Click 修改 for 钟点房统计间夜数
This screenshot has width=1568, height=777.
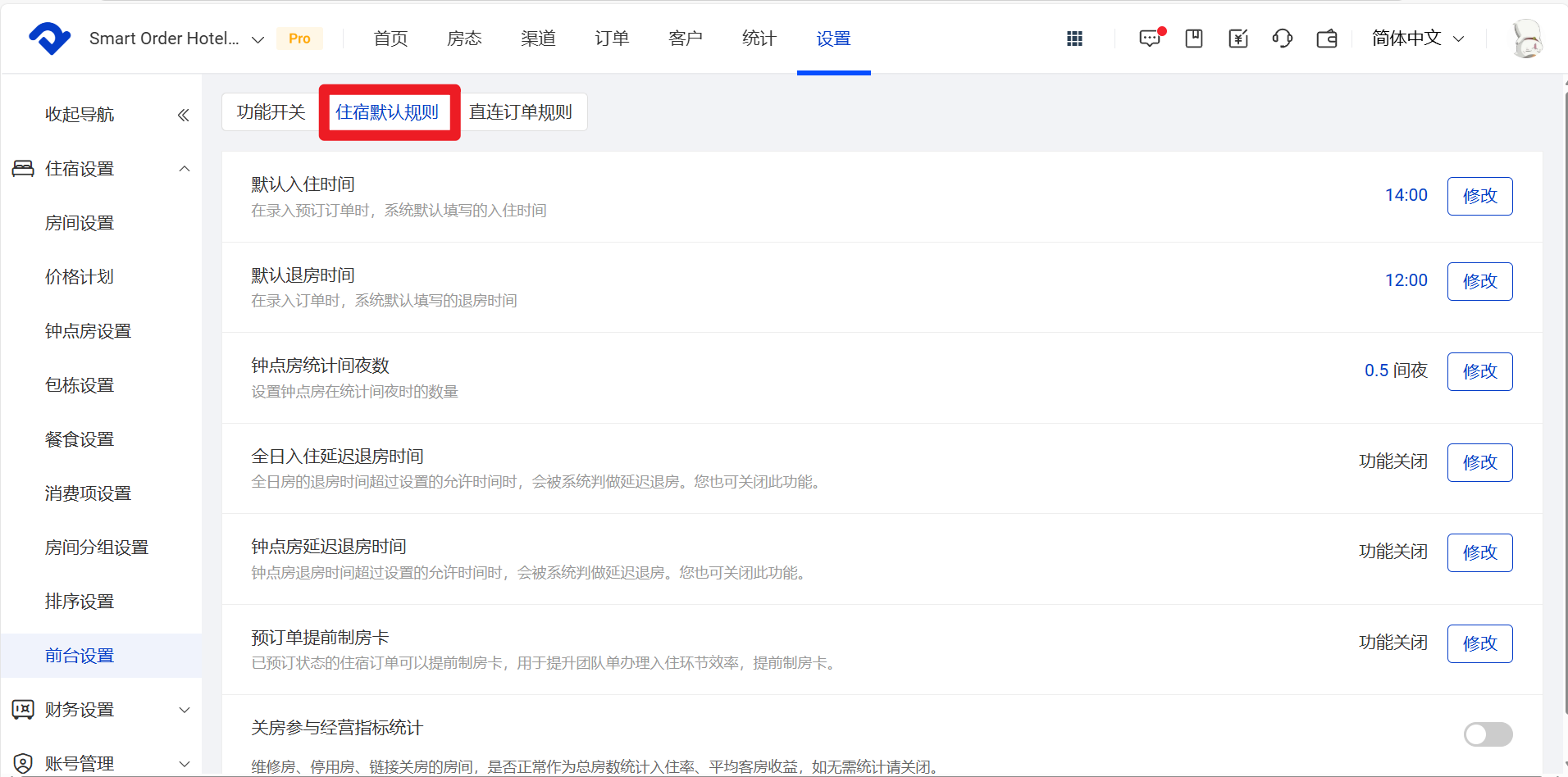pyautogui.click(x=1479, y=371)
